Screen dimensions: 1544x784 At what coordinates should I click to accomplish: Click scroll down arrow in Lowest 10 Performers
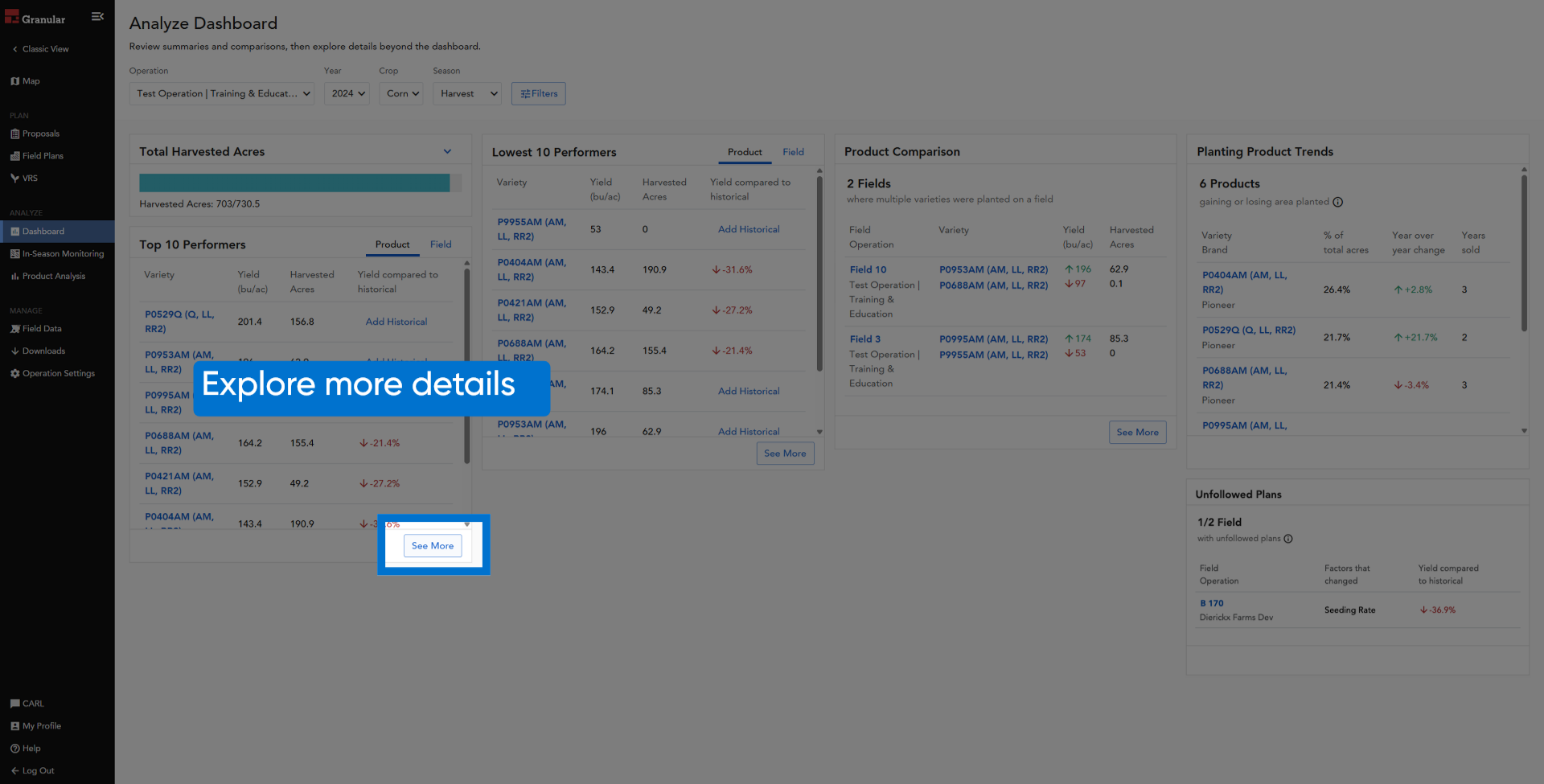(x=819, y=433)
